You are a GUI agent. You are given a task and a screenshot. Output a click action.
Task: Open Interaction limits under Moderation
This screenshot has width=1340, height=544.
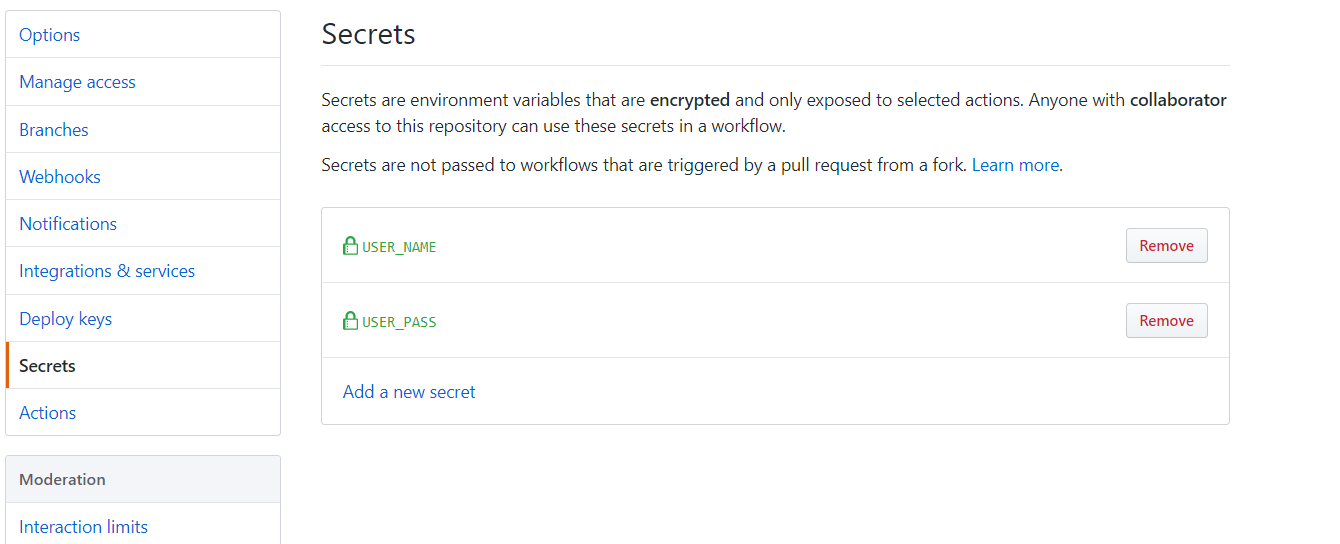[x=83, y=527]
